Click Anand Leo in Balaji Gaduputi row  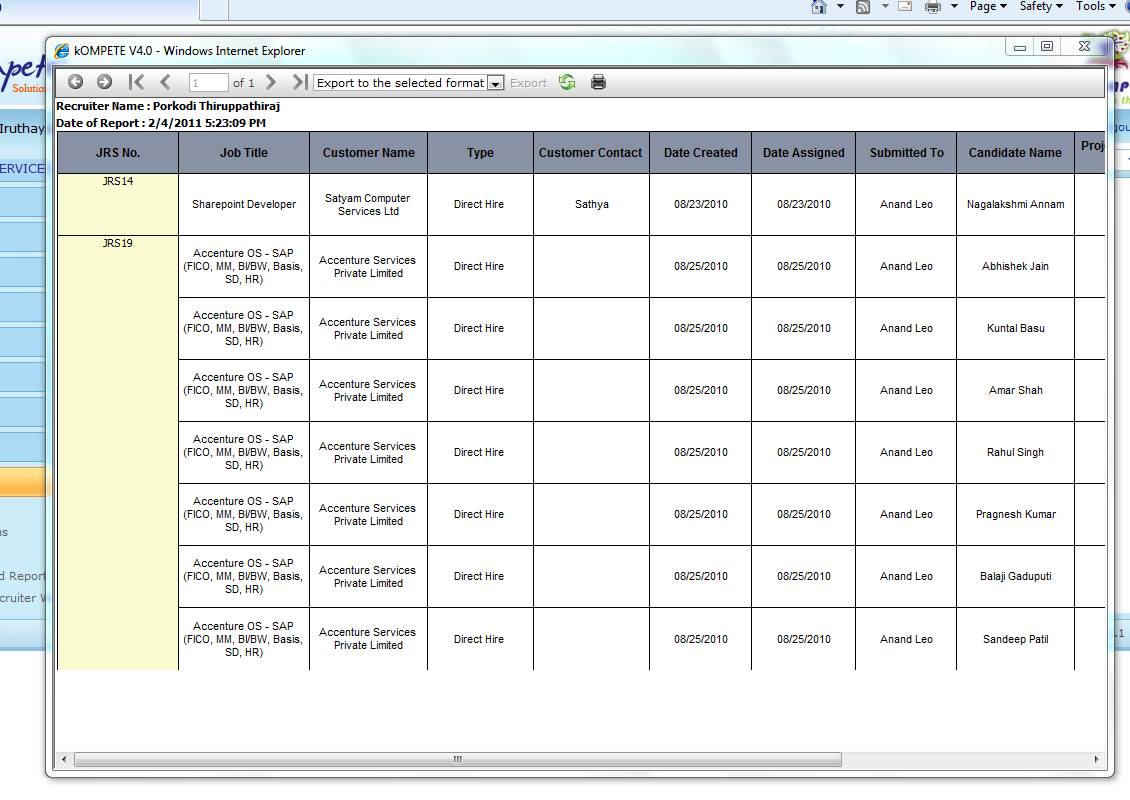point(906,577)
